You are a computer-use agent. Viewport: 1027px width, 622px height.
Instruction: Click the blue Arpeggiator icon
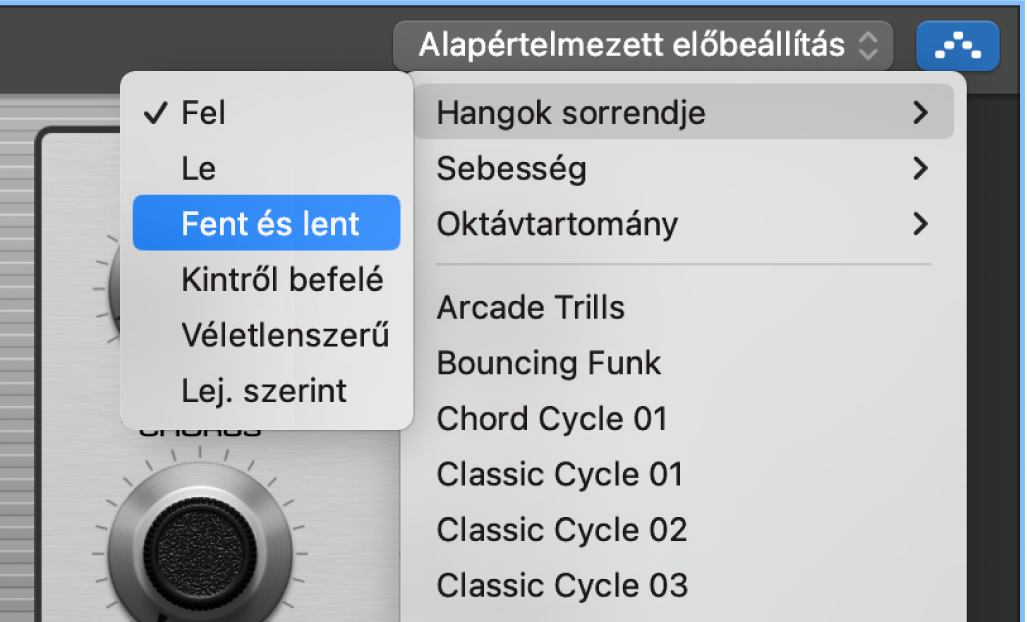pos(957,45)
